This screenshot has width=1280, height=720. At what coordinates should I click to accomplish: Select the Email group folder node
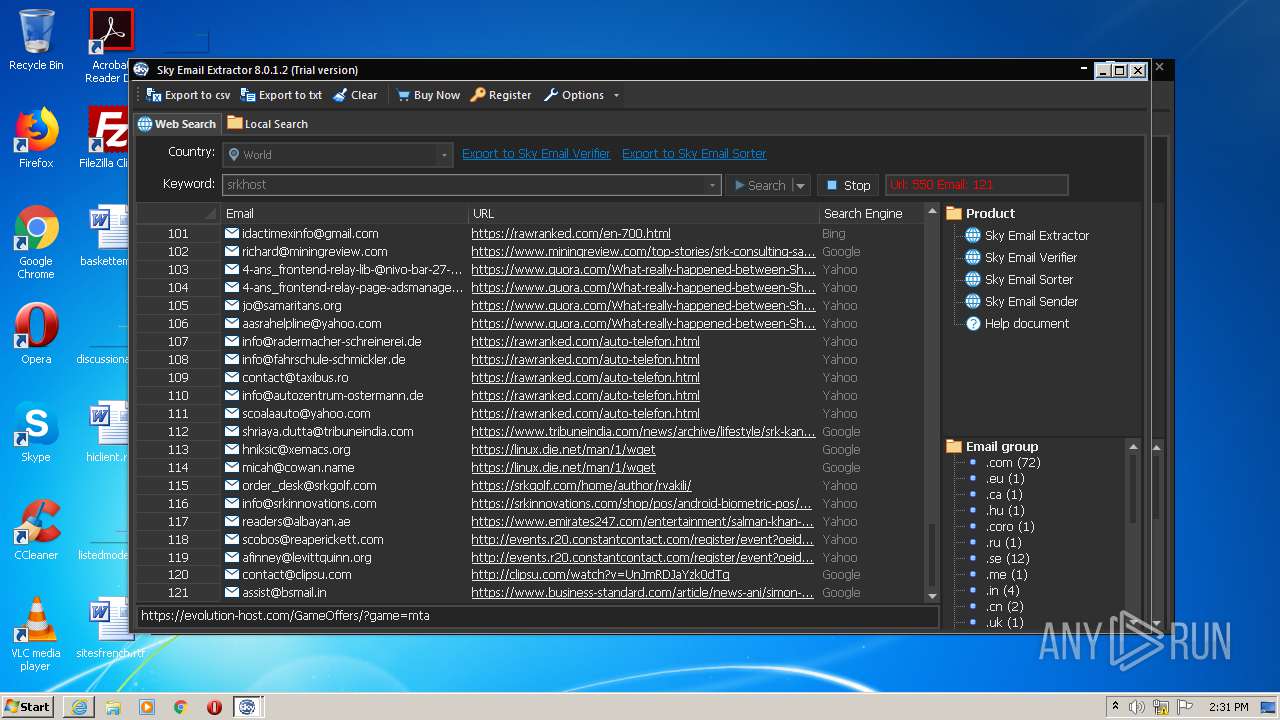click(x=992, y=446)
